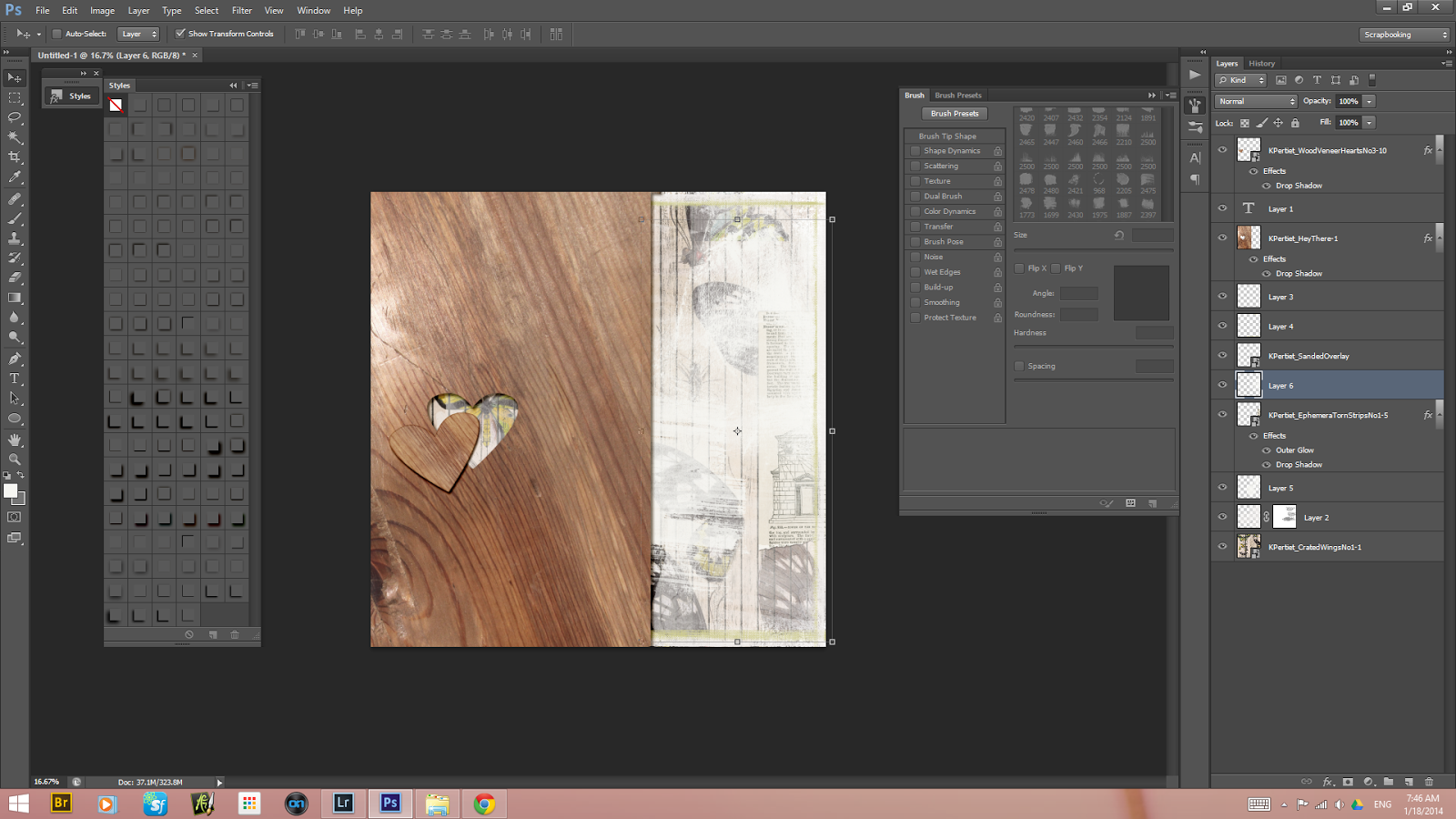The height and width of the screenshot is (819, 1456).
Task: Select the Eyedropper tool
Action: click(x=15, y=177)
